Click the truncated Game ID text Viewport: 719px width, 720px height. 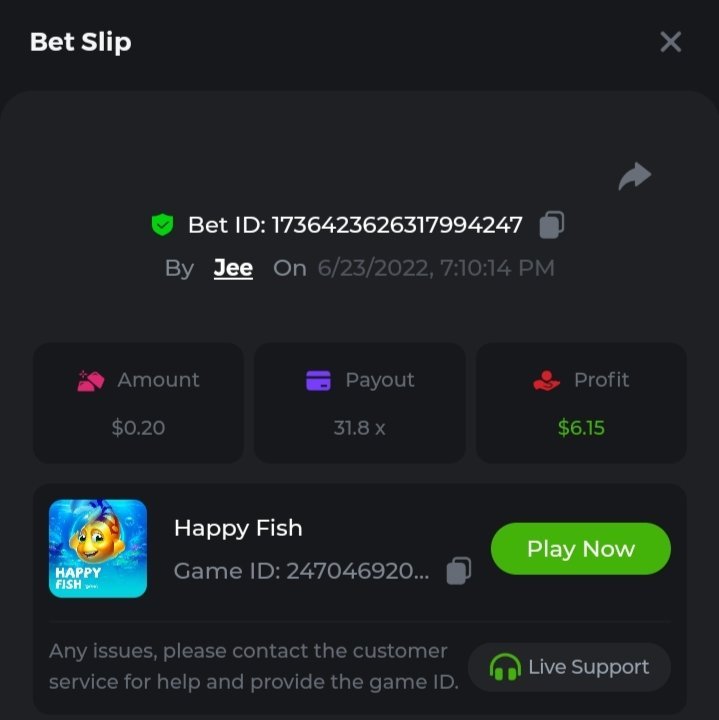302,571
